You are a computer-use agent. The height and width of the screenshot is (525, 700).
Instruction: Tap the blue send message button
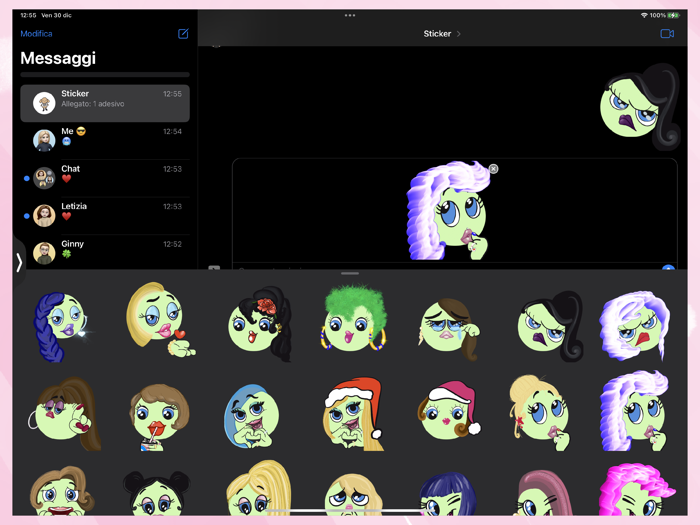[x=668, y=267]
